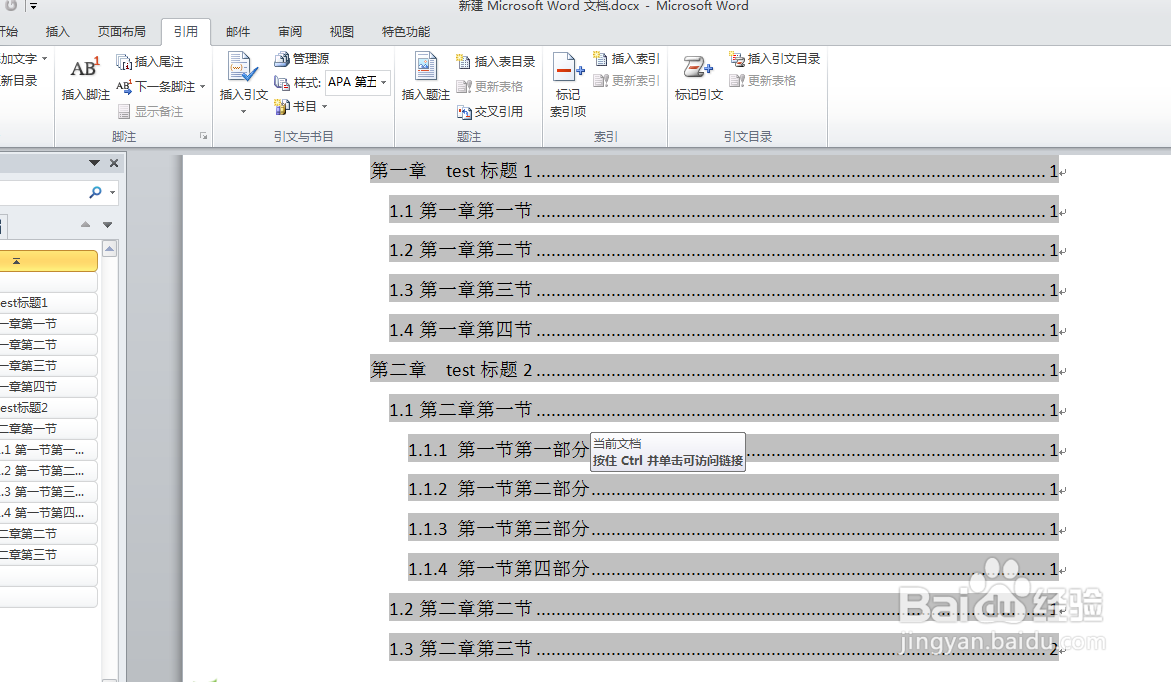Click Update Table of Contents (新目录)
This screenshot has width=1171, height=682.
click(x=19, y=81)
